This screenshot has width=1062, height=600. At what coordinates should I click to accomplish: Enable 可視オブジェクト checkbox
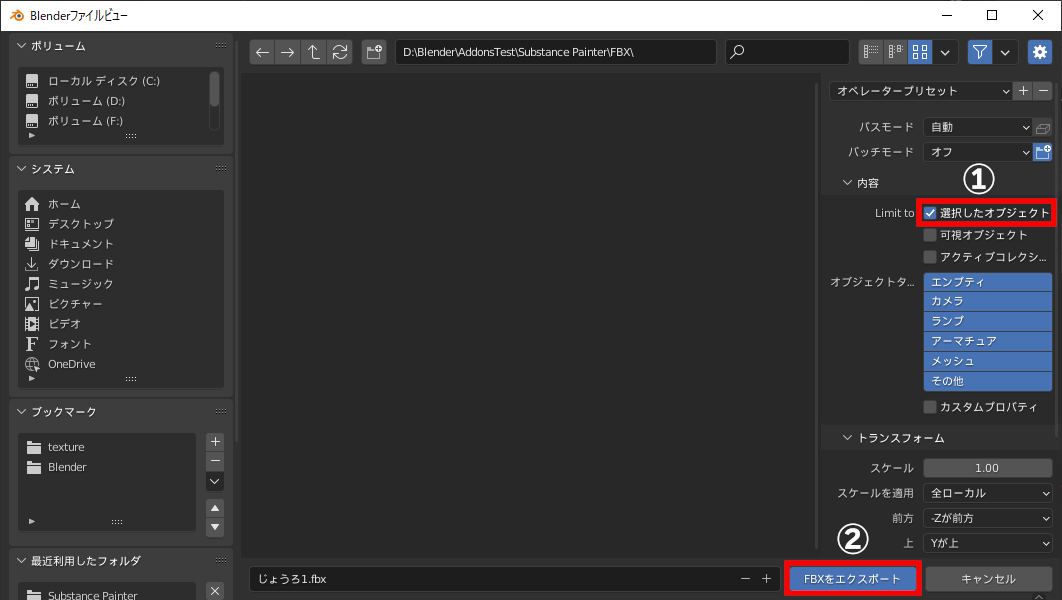(x=930, y=235)
